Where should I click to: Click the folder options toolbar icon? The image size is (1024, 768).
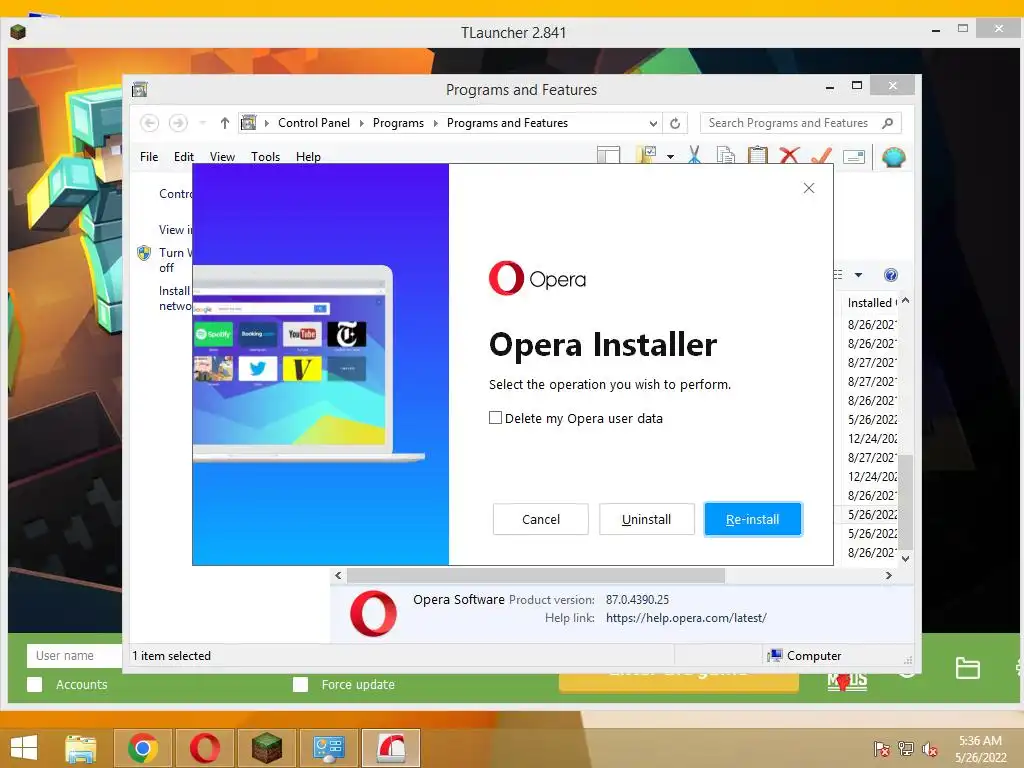point(647,155)
